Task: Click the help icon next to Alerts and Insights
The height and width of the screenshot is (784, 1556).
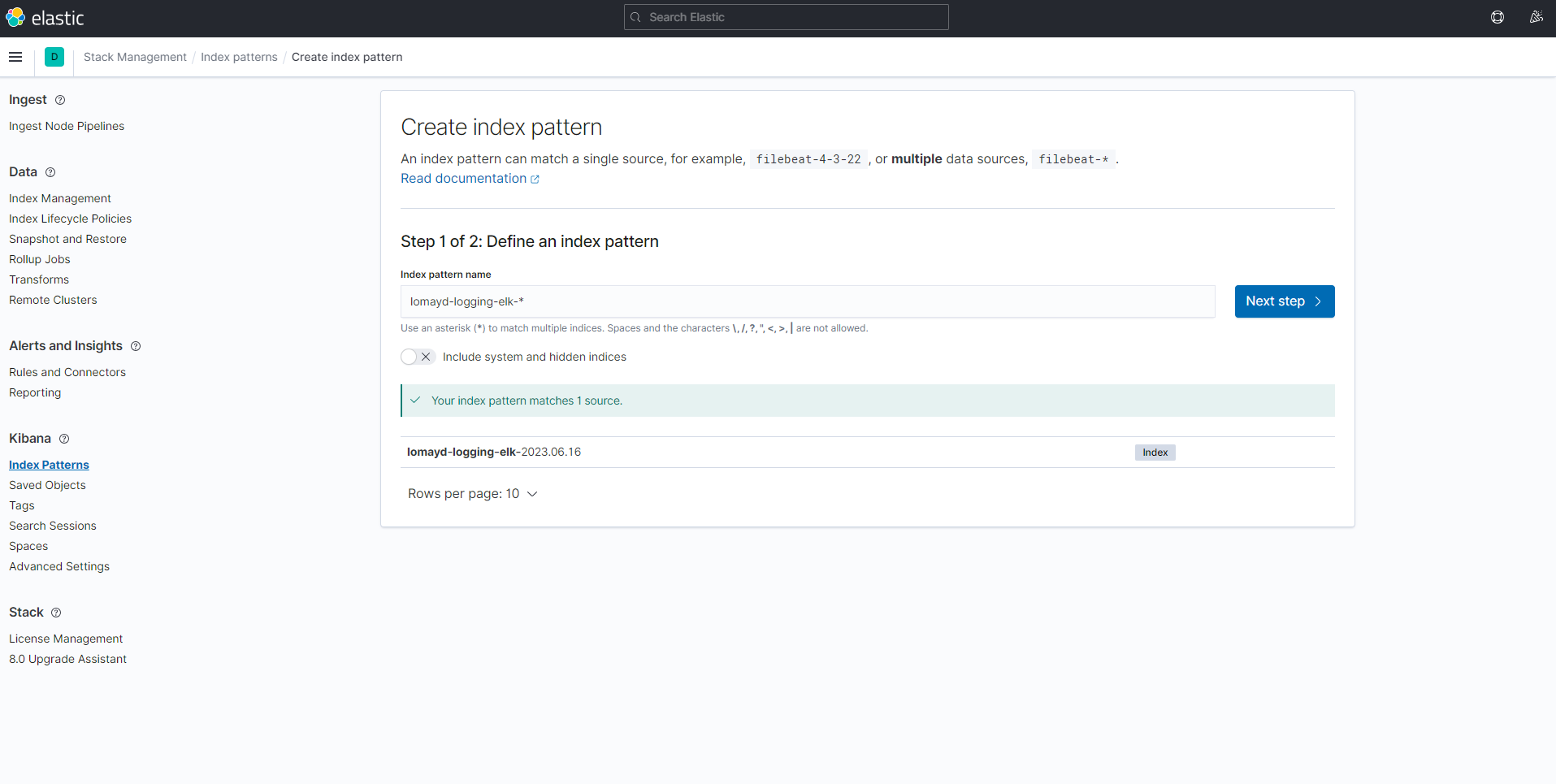Action: 135,346
